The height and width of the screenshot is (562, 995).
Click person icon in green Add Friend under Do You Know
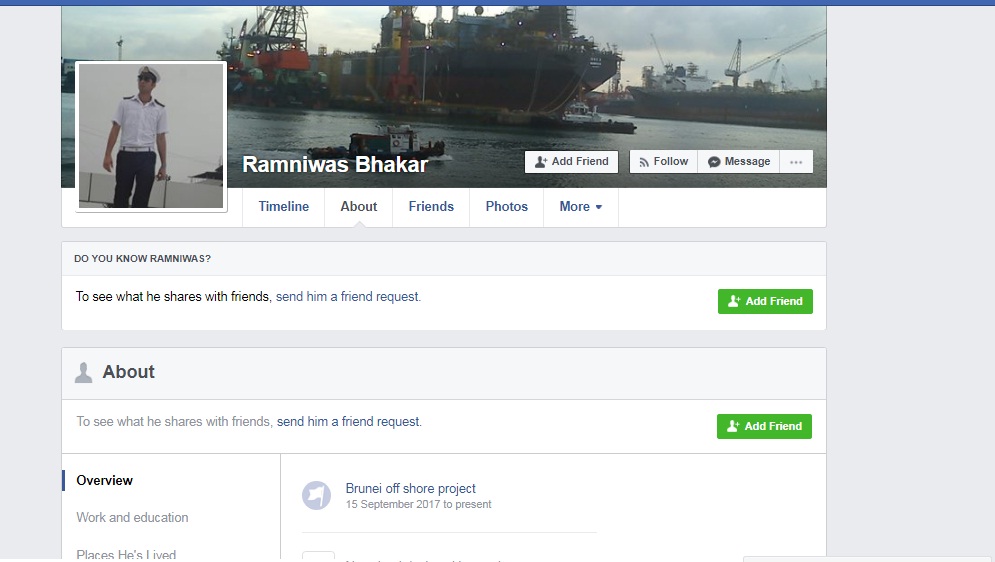[x=734, y=301]
